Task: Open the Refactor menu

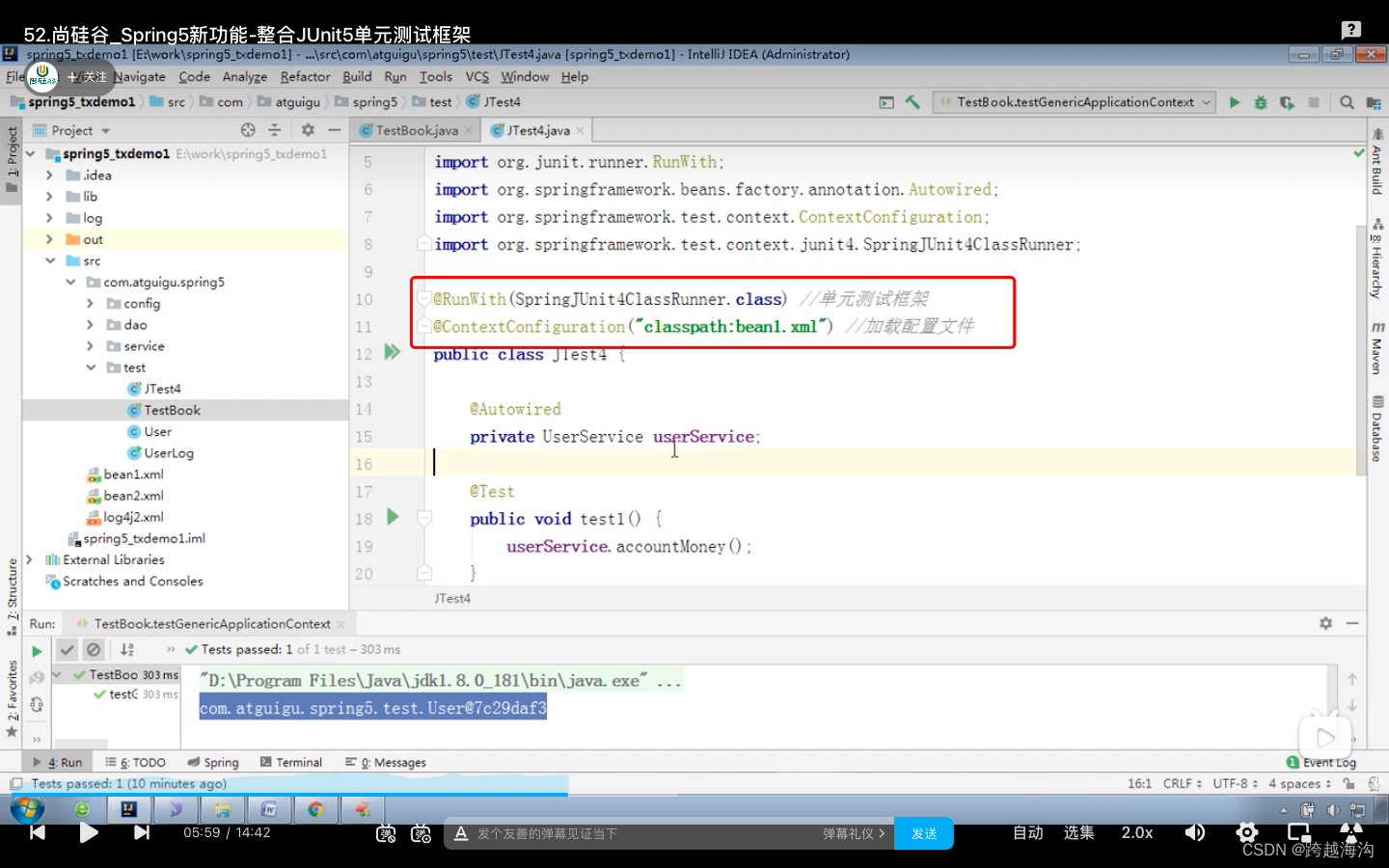Action: point(305,76)
